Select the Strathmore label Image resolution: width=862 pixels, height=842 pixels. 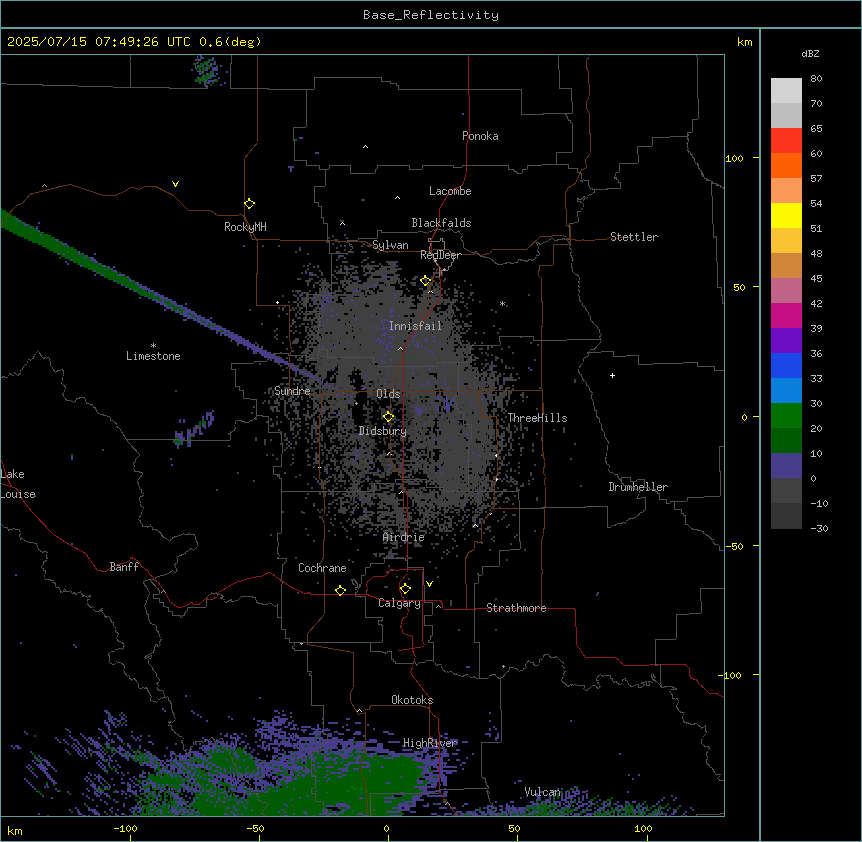tap(516, 608)
